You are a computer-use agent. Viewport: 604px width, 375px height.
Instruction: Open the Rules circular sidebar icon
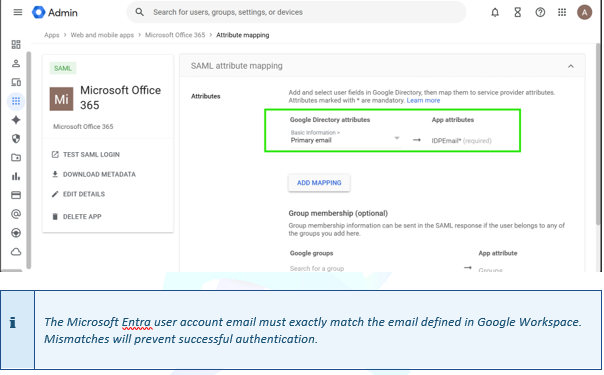click(x=16, y=233)
